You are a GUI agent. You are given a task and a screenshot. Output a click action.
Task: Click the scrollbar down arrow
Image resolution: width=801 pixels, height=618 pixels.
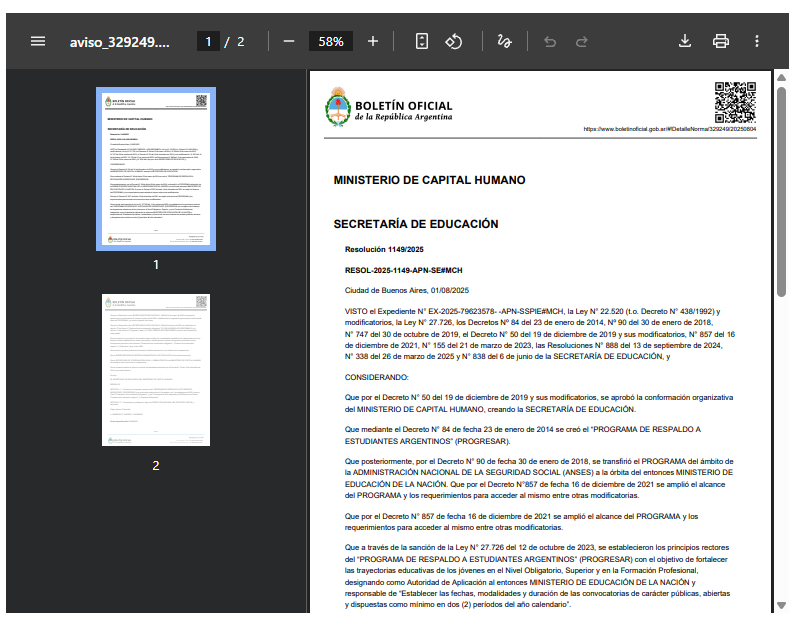[780, 606]
